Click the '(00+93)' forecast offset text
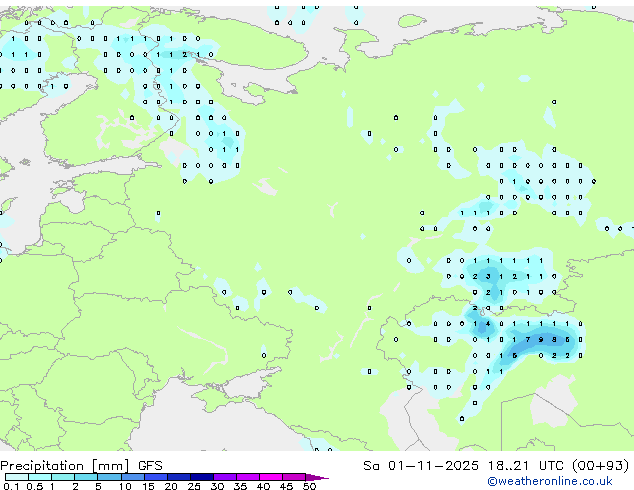Viewport: 634px width, 490px height. point(601,466)
